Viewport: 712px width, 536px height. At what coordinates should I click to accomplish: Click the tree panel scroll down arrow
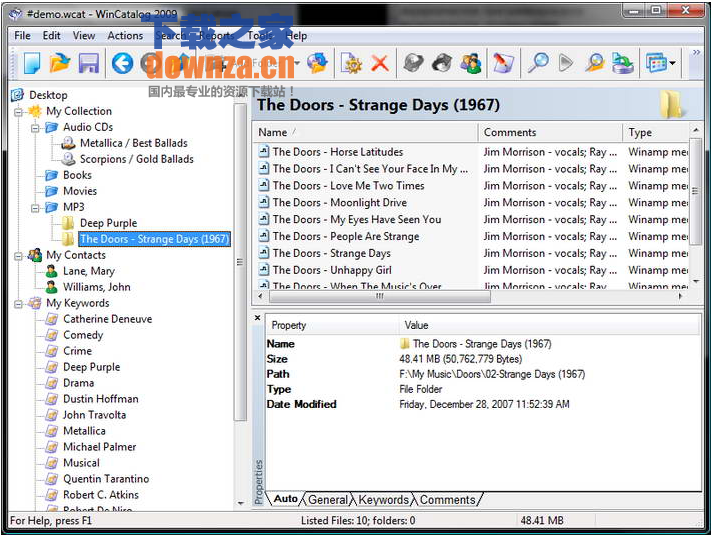[x=240, y=503]
